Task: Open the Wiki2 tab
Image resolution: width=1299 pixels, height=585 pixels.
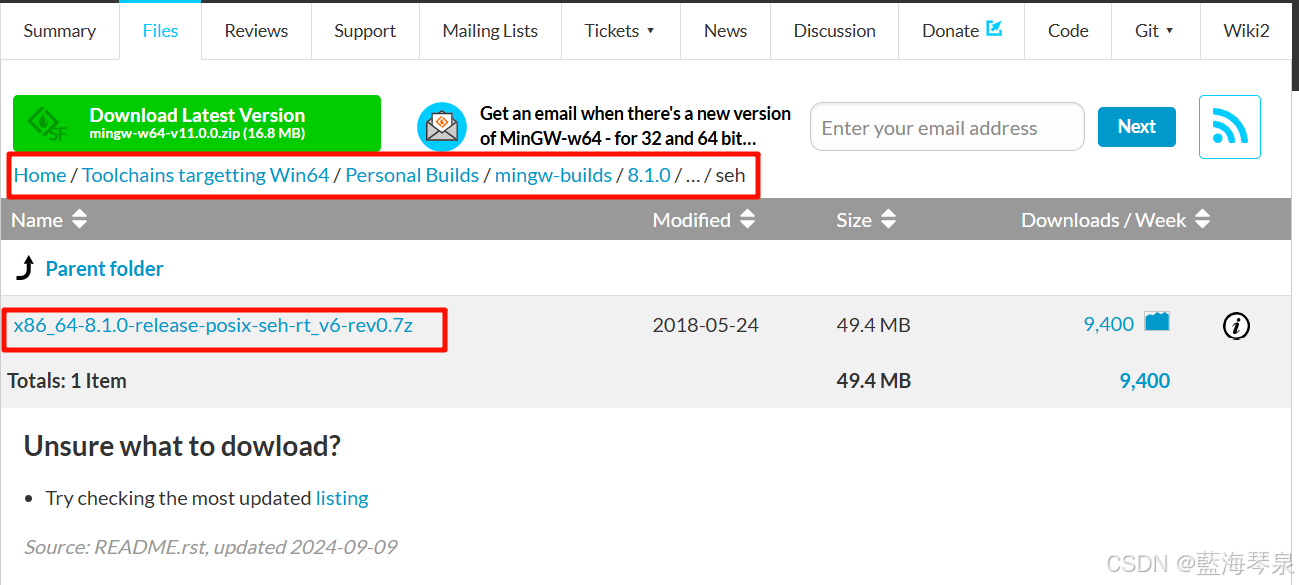Action: pyautogui.click(x=1246, y=31)
